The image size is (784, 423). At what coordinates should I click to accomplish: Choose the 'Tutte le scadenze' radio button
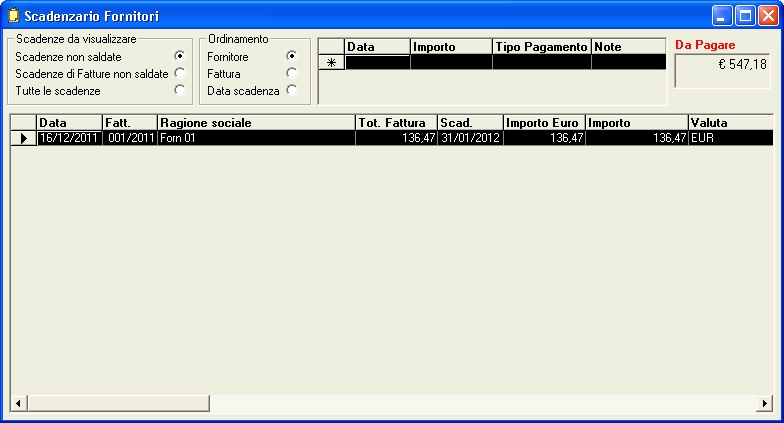point(180,90)
